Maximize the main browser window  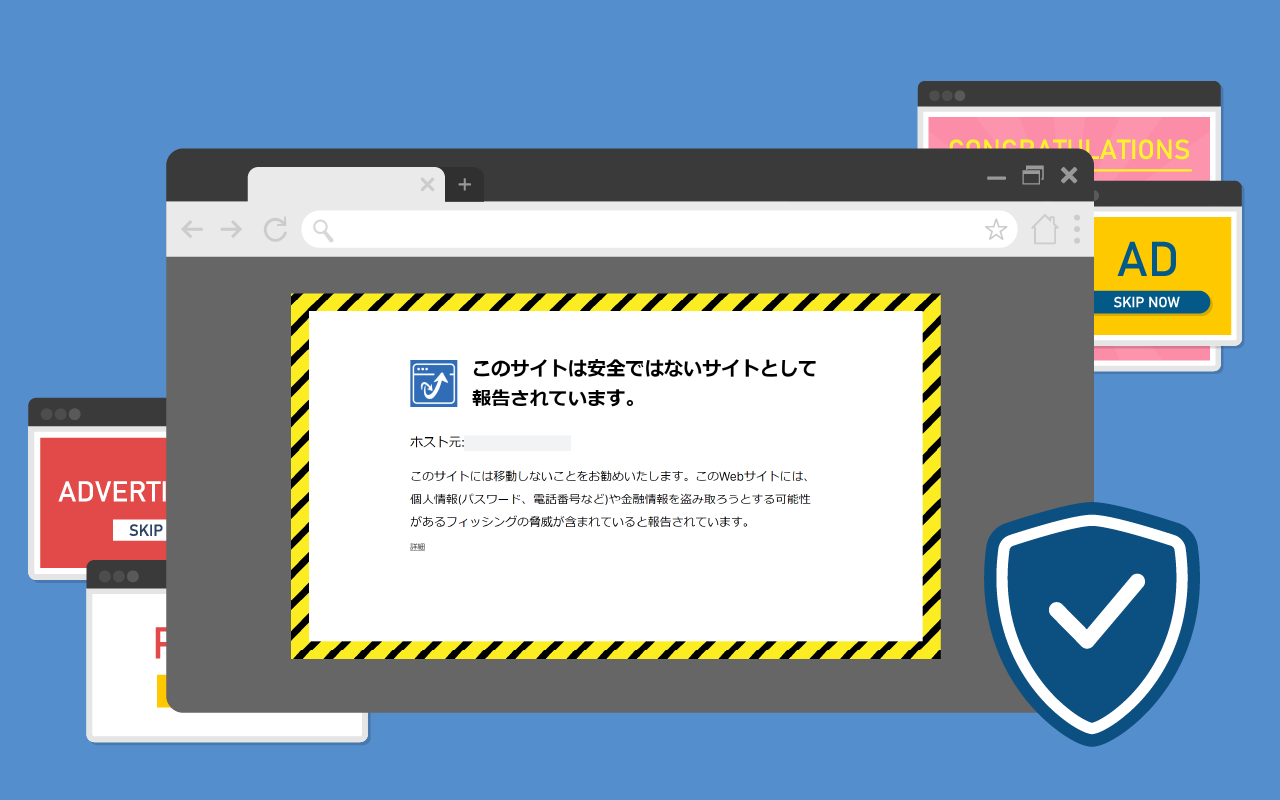[x=1033, y=175]
